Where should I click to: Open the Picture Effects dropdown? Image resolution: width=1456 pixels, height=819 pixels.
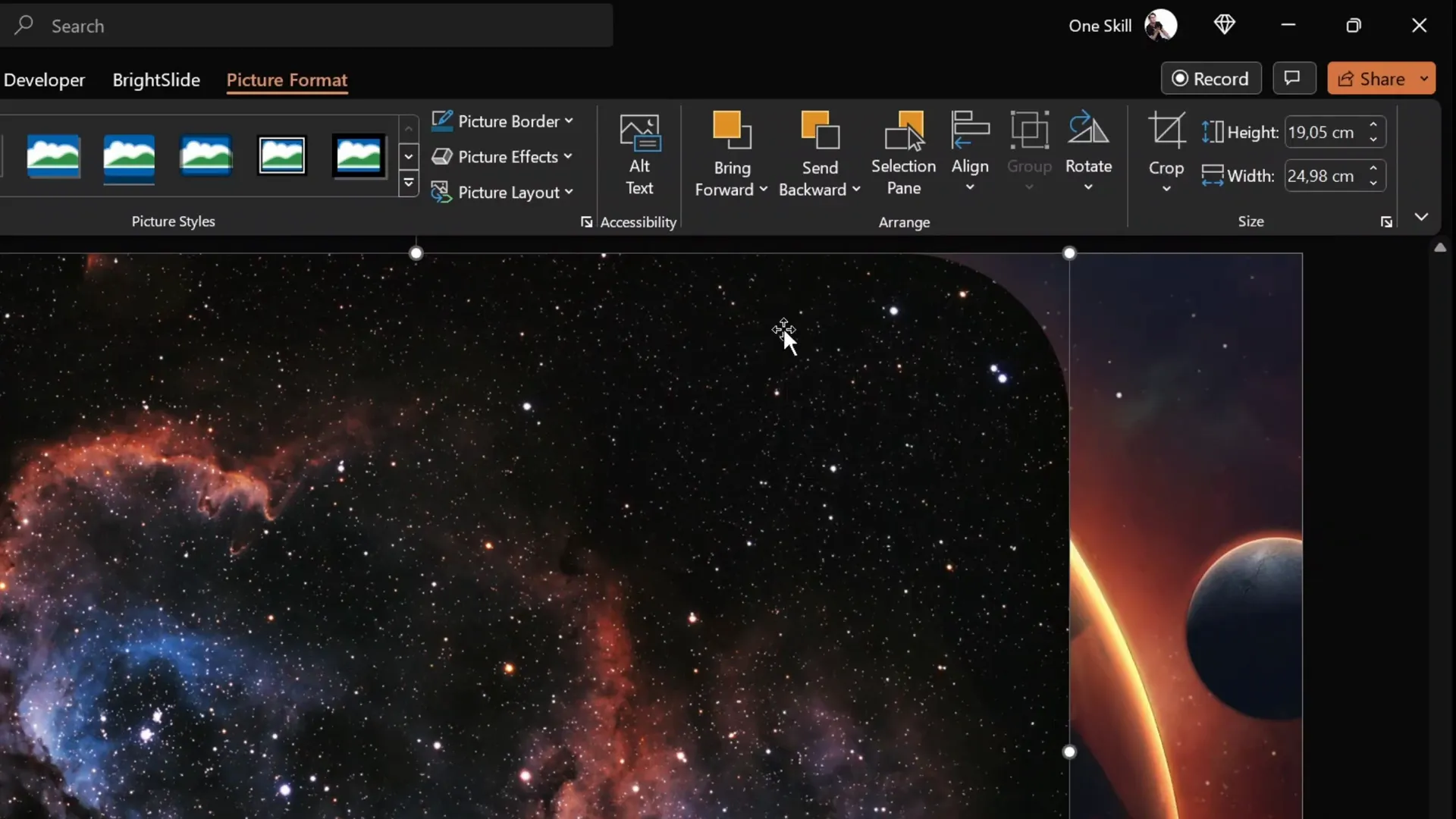click(x=502, y=157)
